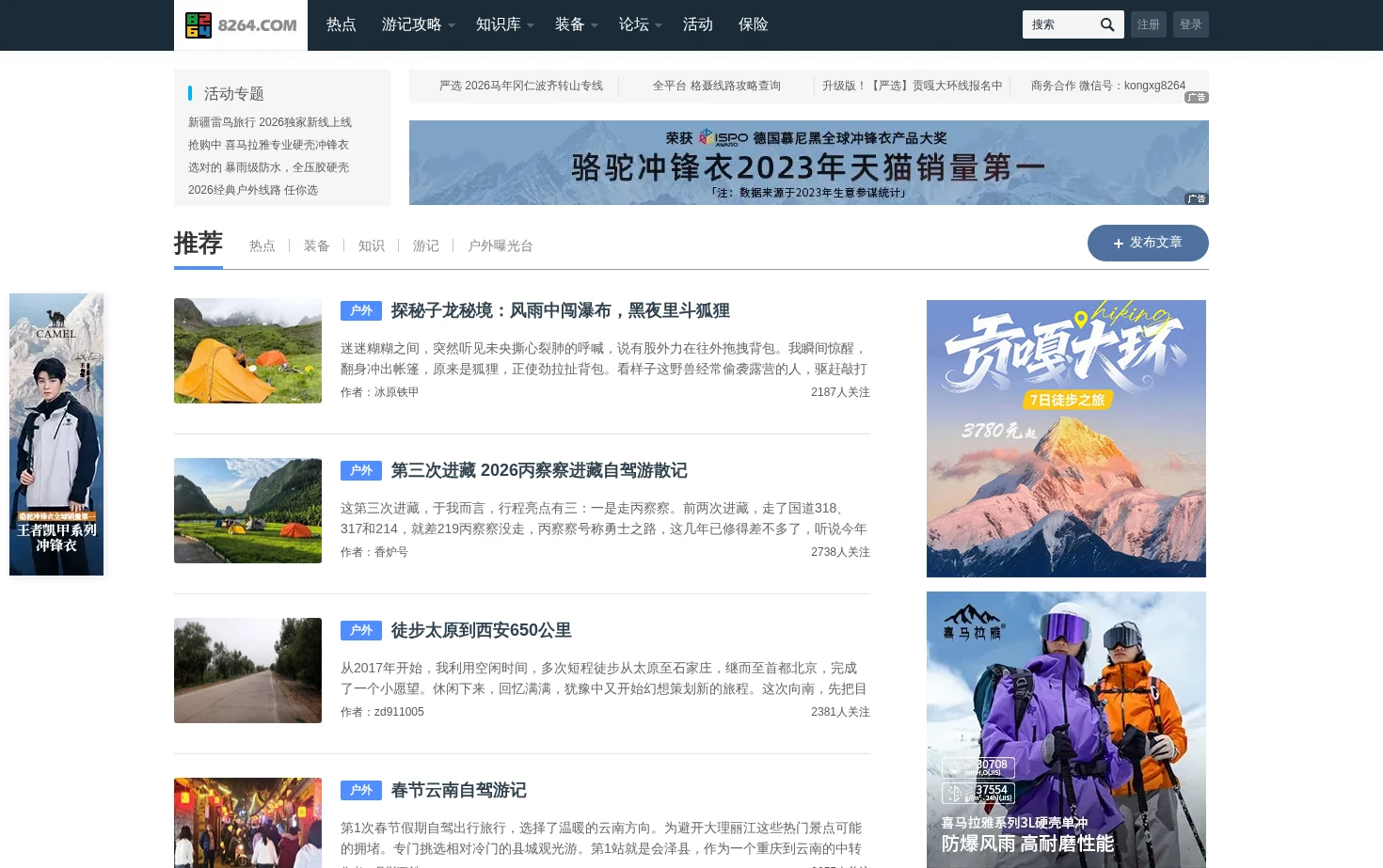Click summary text starting 这第三次进藏
This screenshot has height=868, width=1383.
coord(604,518)
